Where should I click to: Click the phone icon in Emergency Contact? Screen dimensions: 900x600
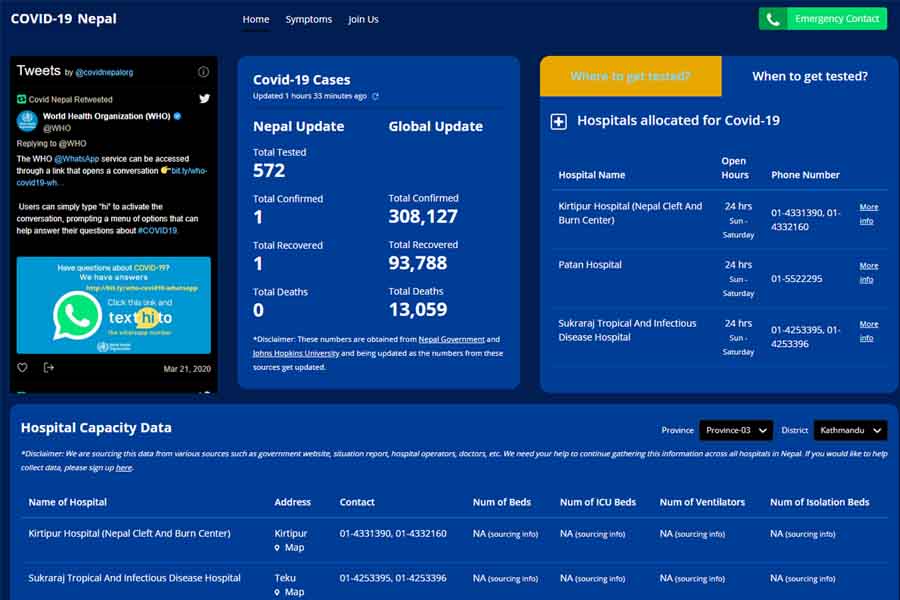(x=772, y=19)
